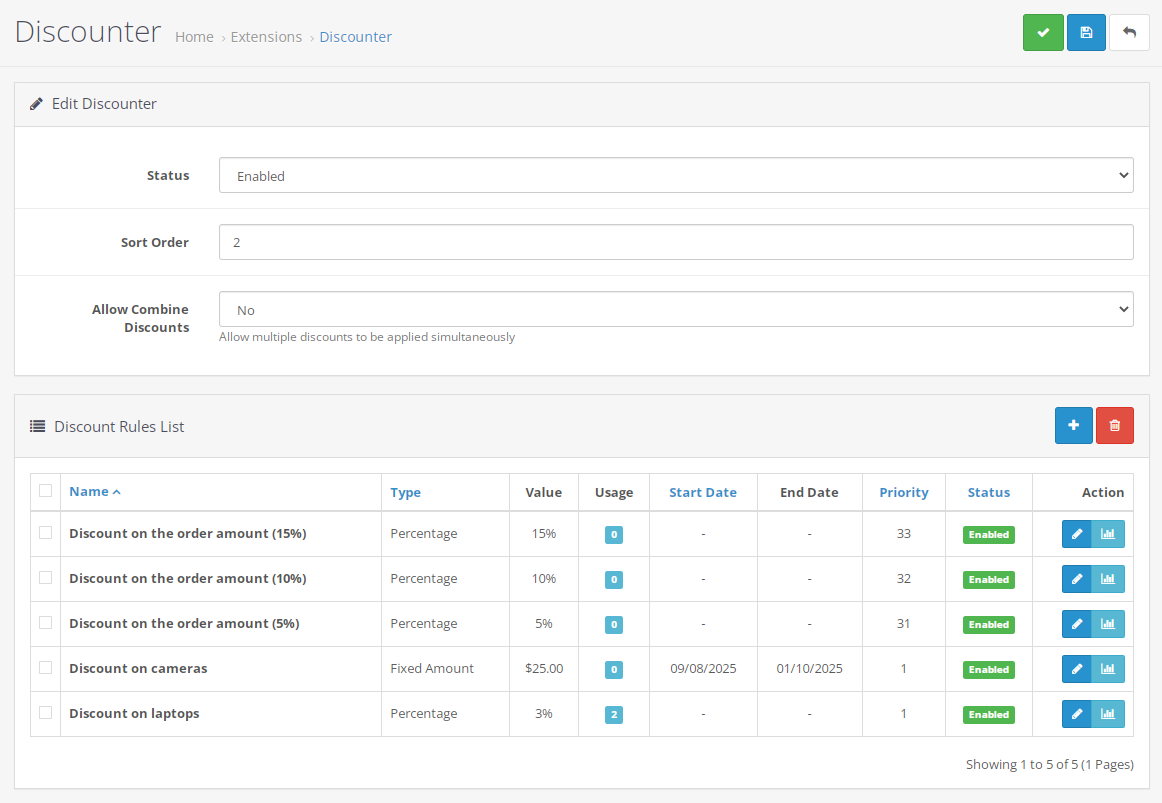Open the Allow Combine Discounts dropdown
This screenshot has width=1162, height=803.
676,310
